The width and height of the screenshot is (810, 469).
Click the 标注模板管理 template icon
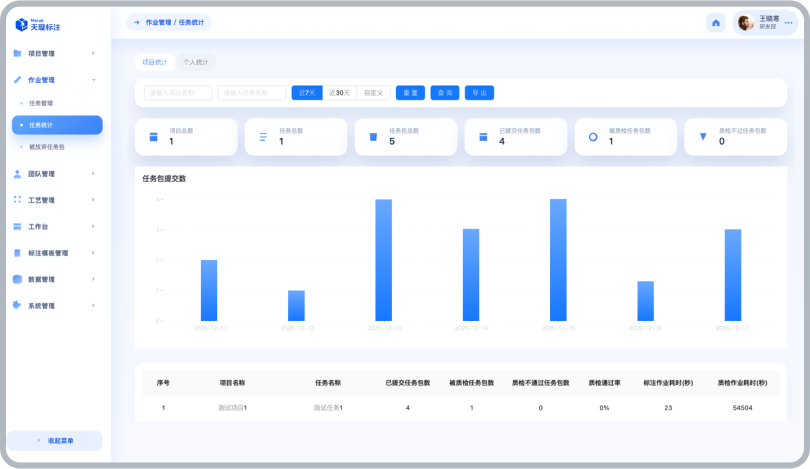tap(18, 253)
